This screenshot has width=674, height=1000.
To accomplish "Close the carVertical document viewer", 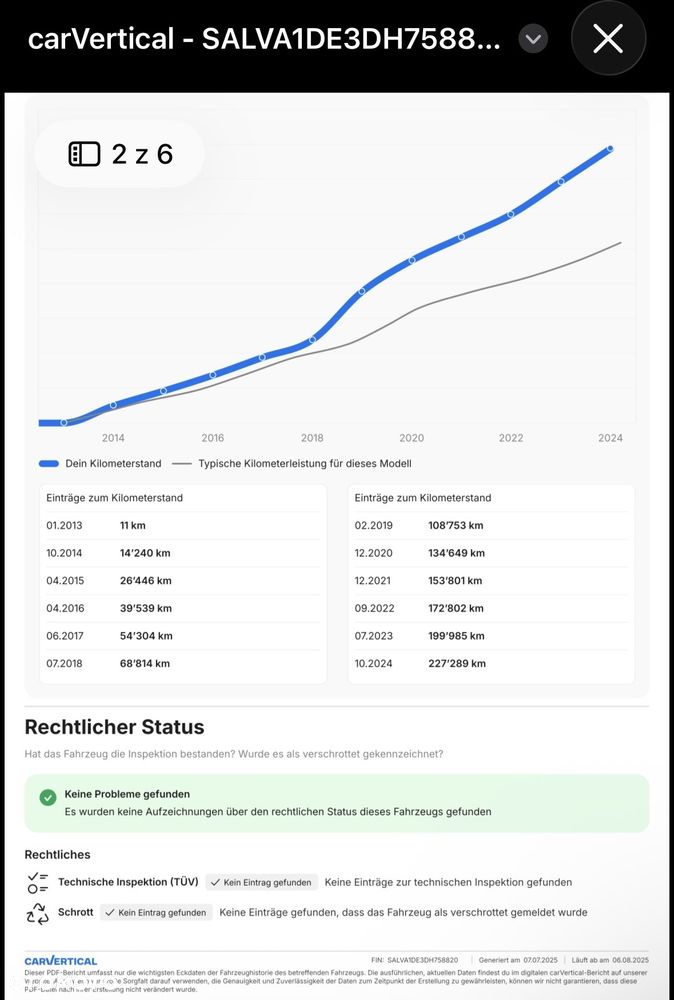I will tap(608, 39).
